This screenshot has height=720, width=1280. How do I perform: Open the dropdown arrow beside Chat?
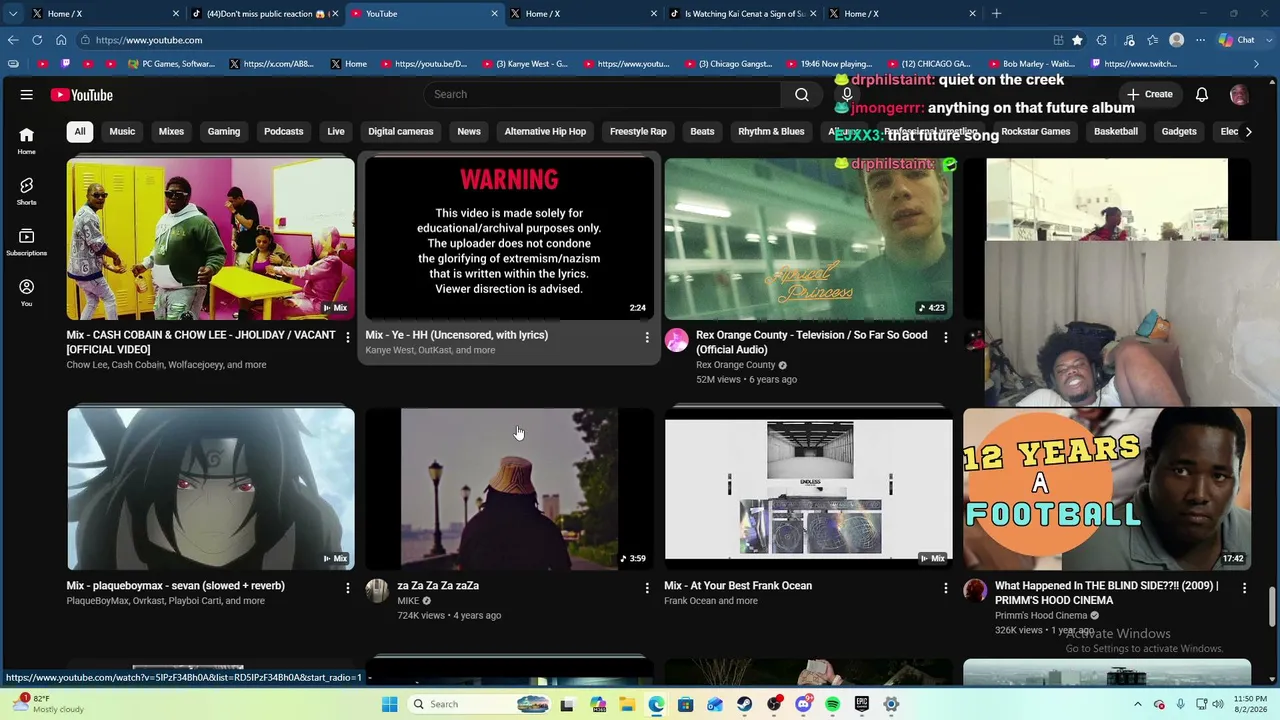tap(1267, 40)
